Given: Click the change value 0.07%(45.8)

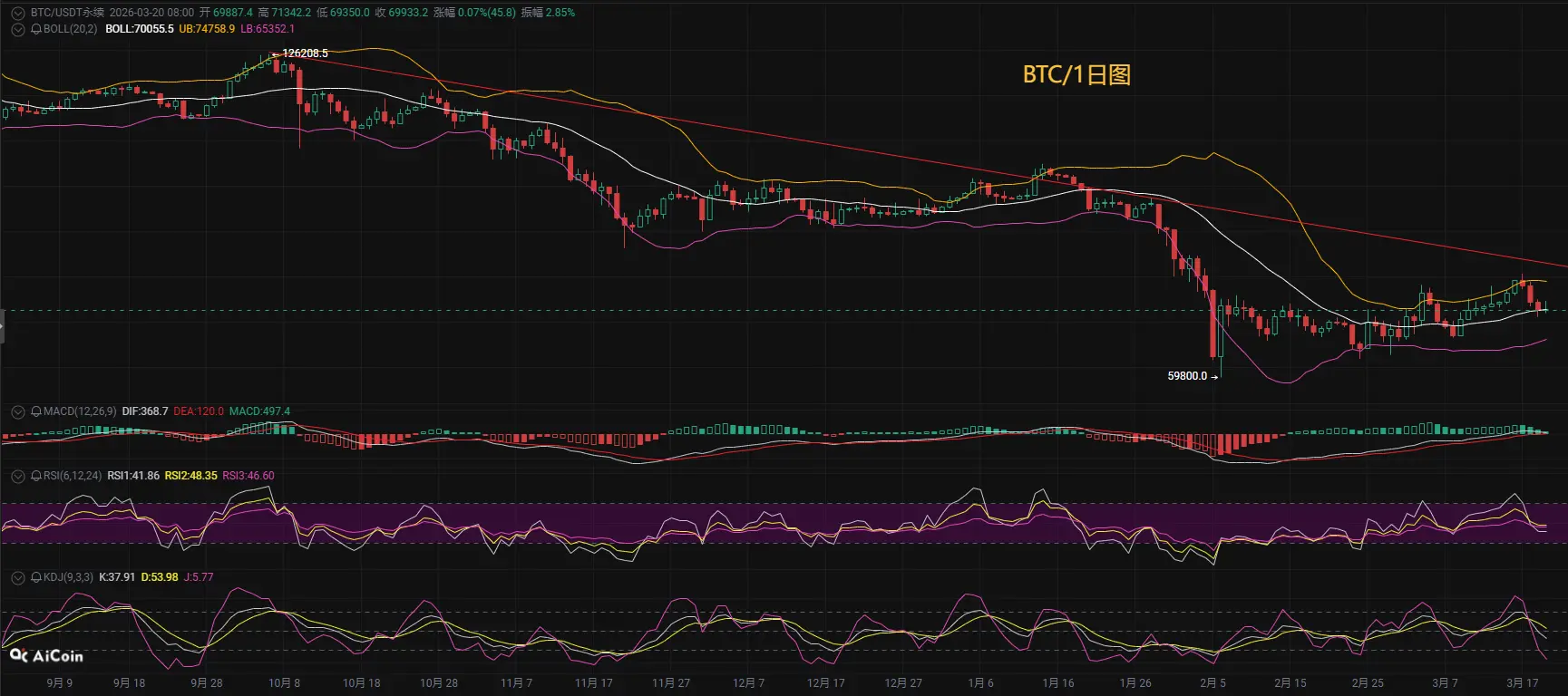Looking at the screenshot, I should [x=487, y=13].
